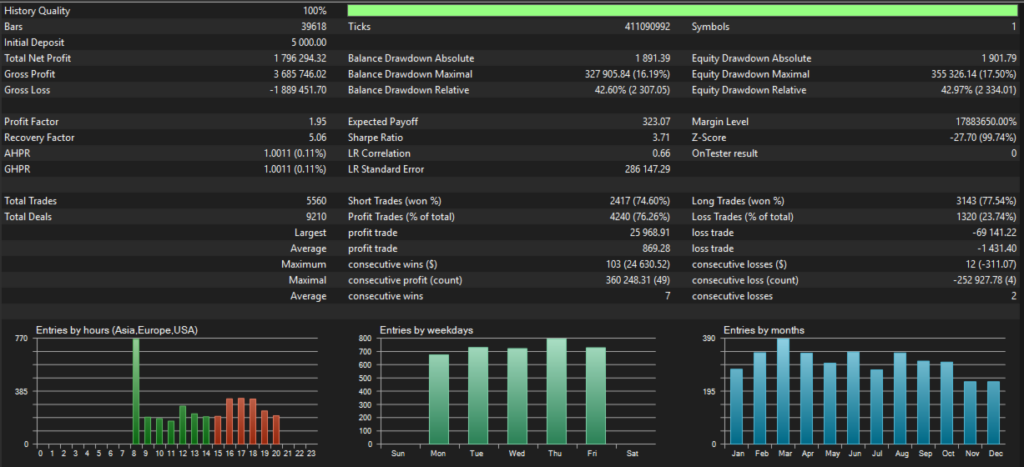Select Total Net Profit value 1 796 294.32
This screenshot has height=467, width=1024.
tap(300, 58)
